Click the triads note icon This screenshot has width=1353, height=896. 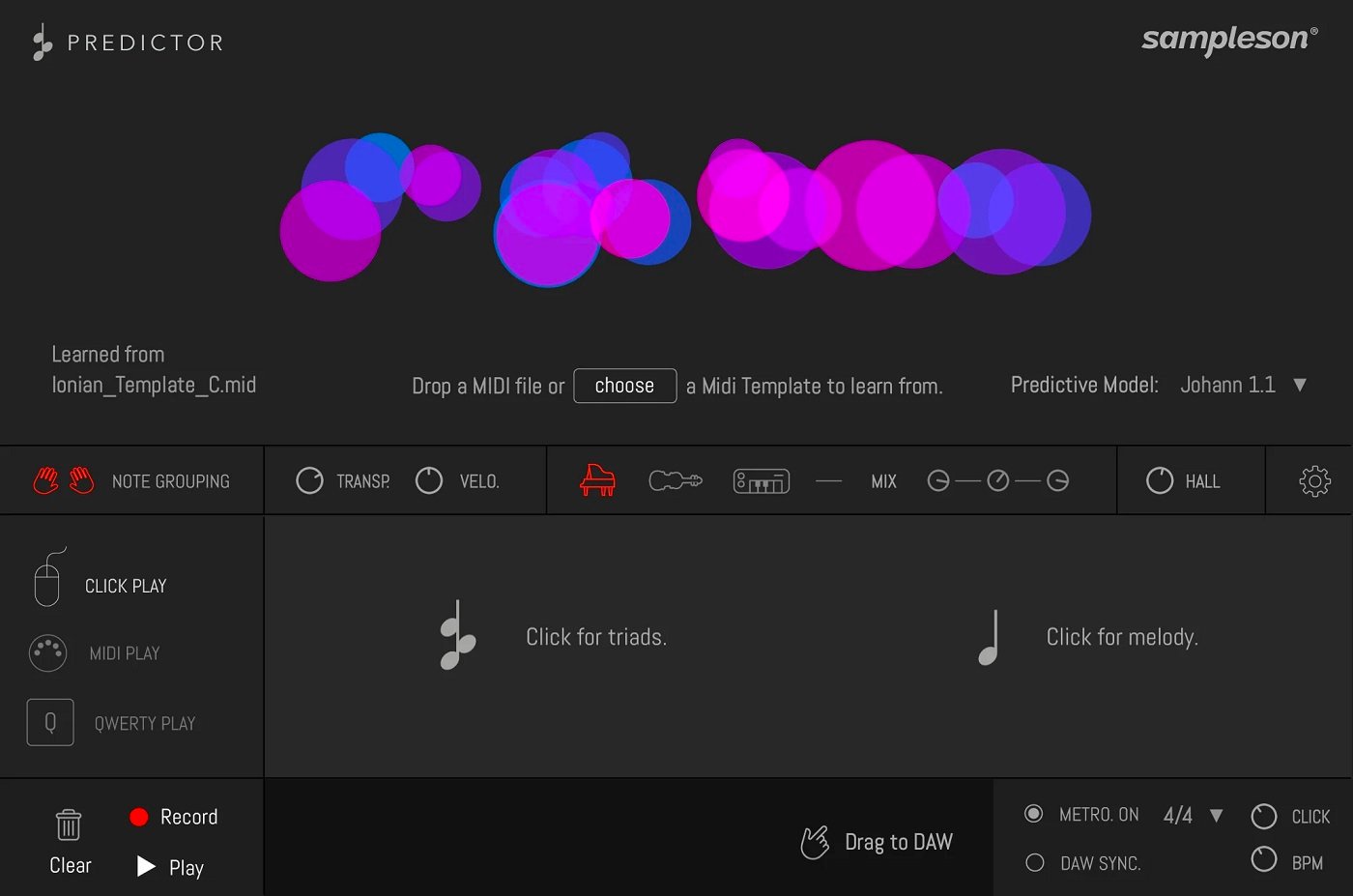[x=455, y=636]
